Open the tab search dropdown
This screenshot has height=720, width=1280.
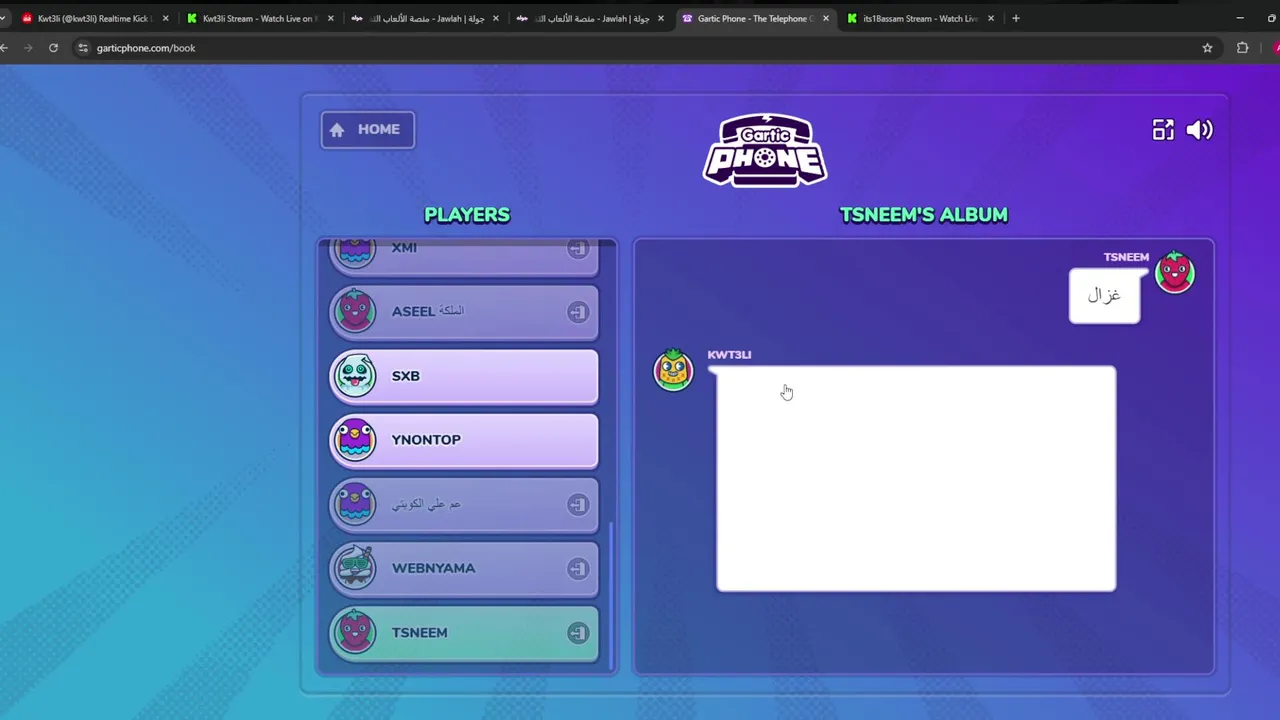(4, 18)
